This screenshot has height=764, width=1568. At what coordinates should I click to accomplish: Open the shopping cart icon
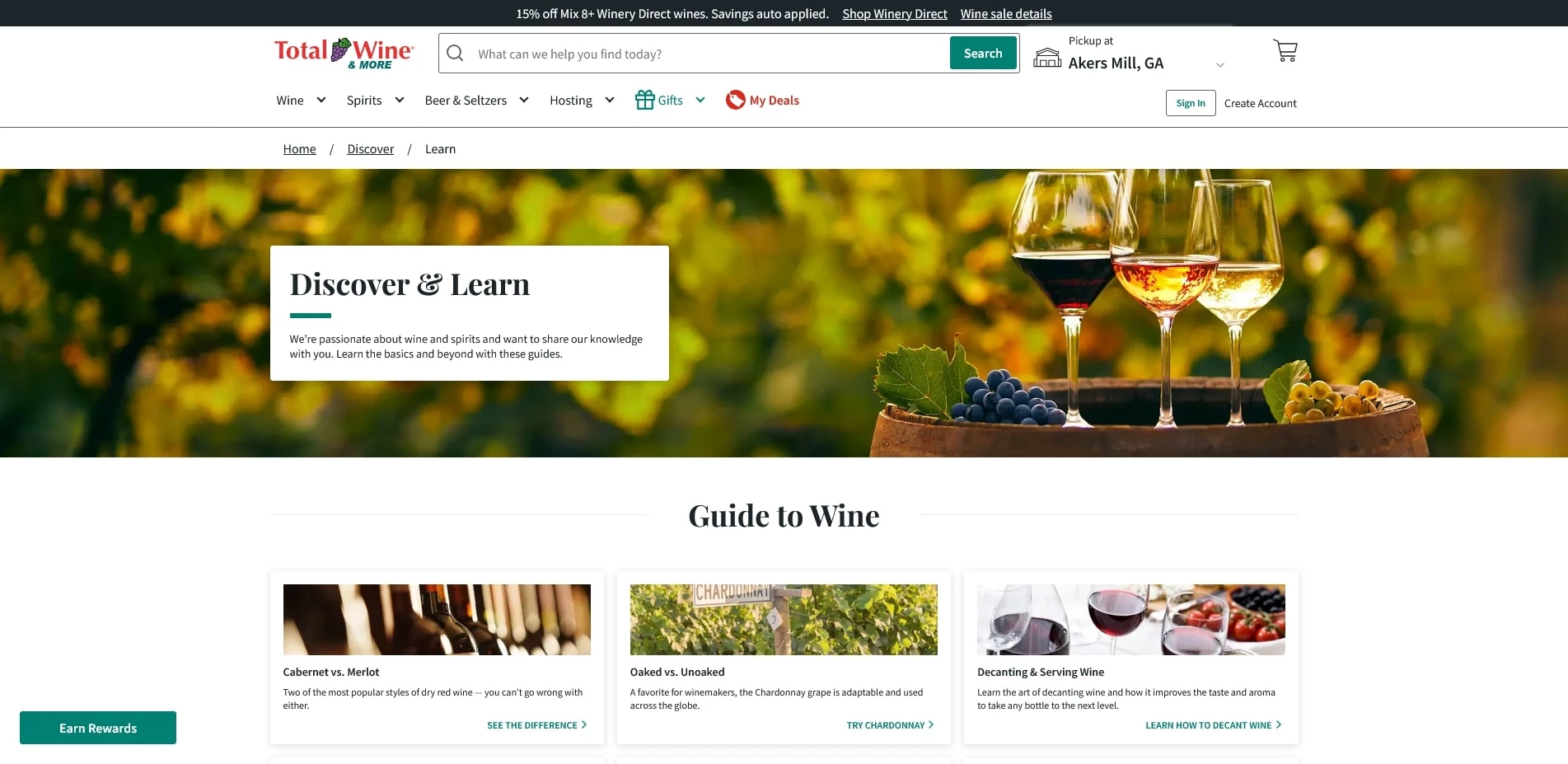pyautogui.click(x=1285, y=50)
